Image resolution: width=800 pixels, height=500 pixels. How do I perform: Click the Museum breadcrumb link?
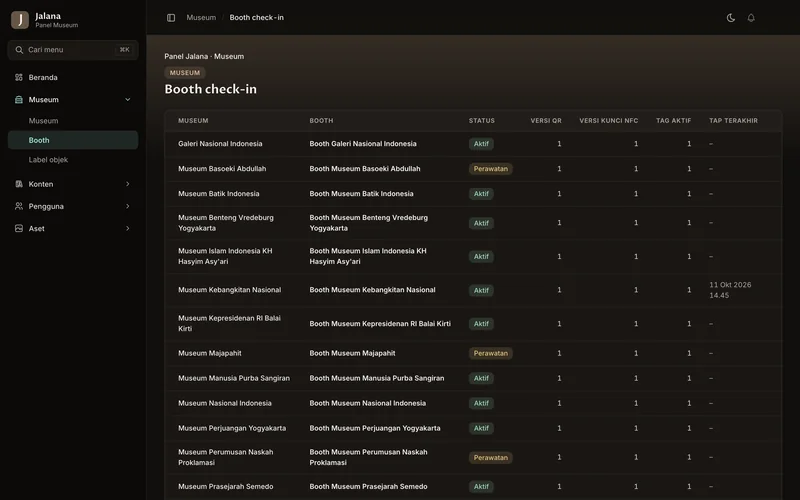(x=201, y=17)
